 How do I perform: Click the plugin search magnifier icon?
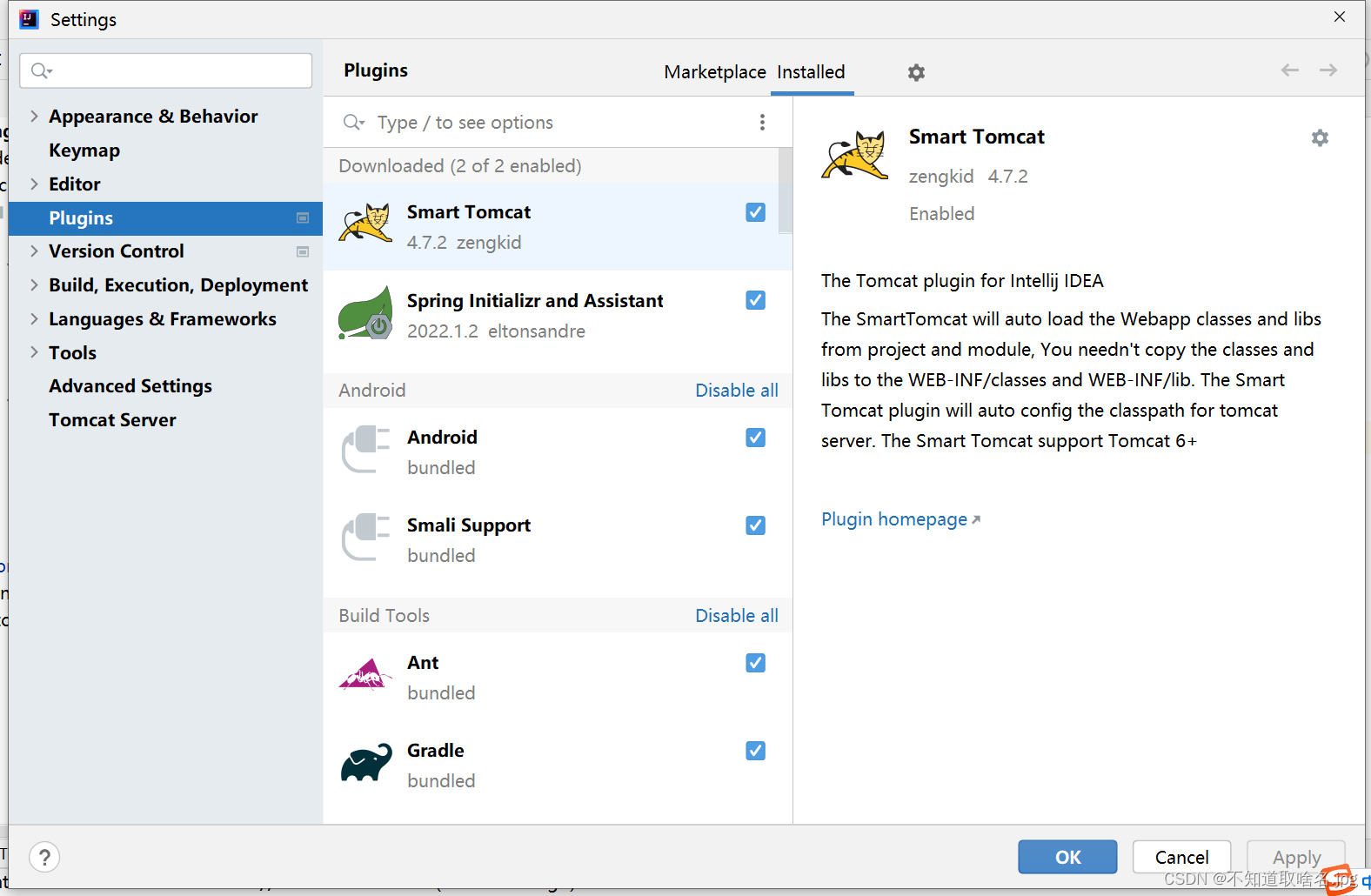tap(353, 122)
